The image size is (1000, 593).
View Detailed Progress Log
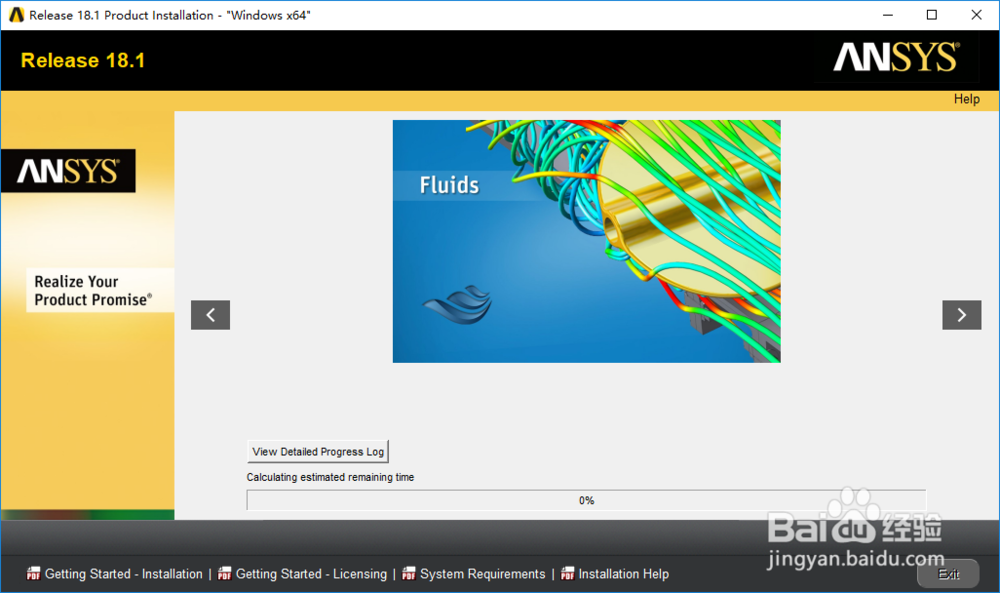[318, 451]
